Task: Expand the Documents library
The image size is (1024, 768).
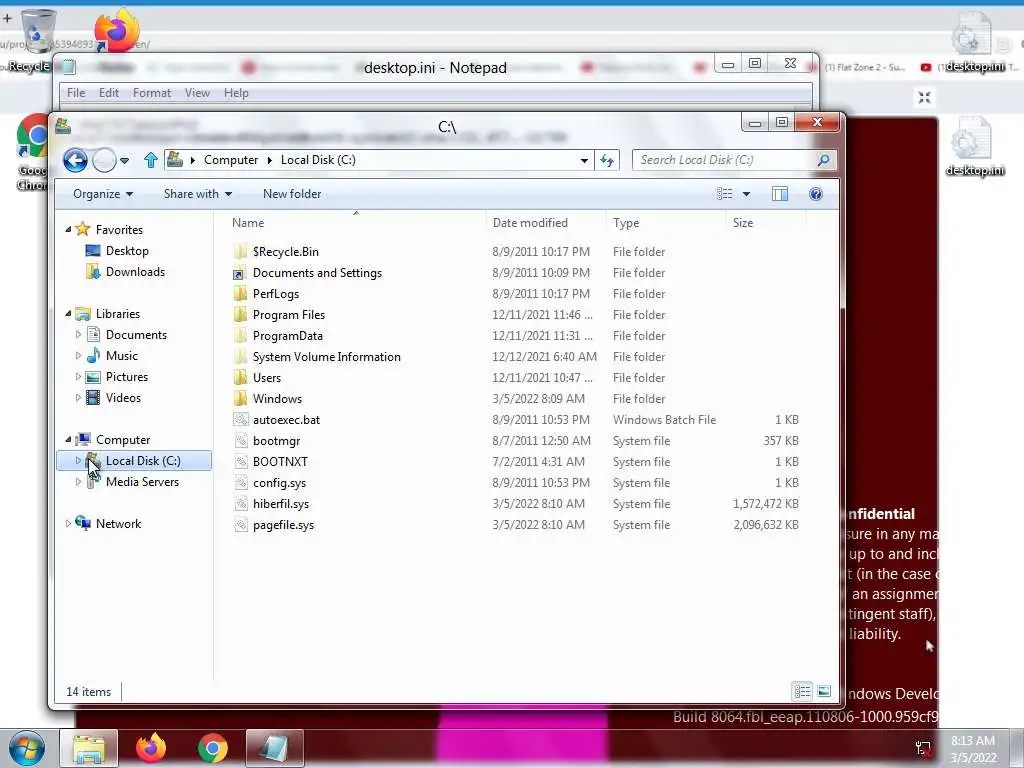Action: pyautogui.click(x=78, y=335)
